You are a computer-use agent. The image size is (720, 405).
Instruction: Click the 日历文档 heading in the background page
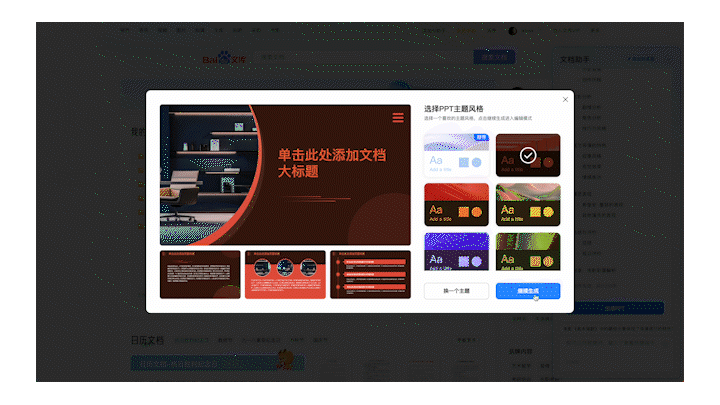click(x=147, y=340)
